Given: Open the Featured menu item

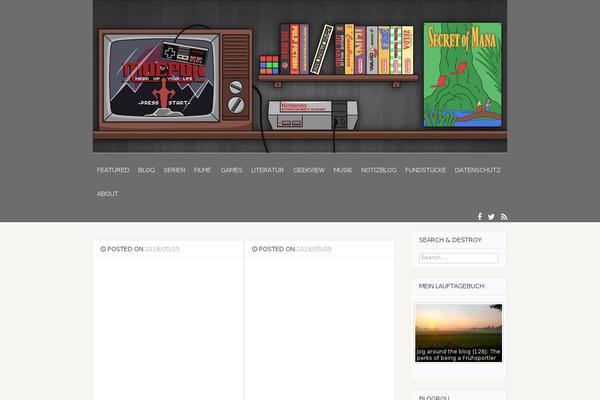Looking at the screenshot, I should (113, 170).
